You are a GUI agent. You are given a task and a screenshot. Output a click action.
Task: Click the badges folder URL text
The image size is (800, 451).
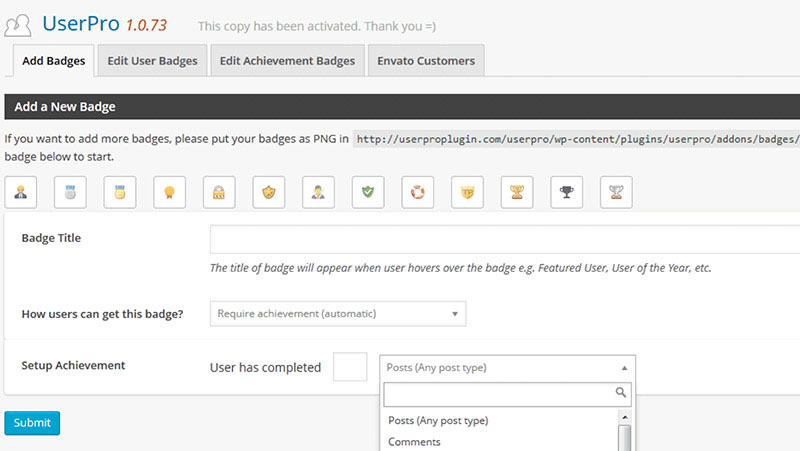pyautogui.click(x=577, y=139)
